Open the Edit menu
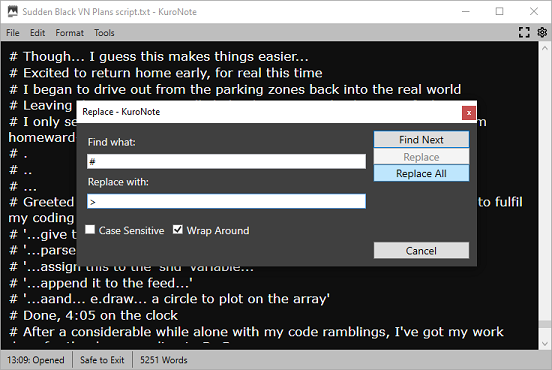The height and width of the screenshot is (370, 552). 37,33
